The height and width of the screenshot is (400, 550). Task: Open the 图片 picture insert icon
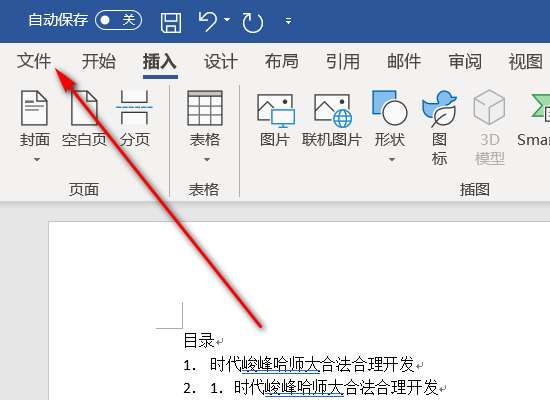275,120
